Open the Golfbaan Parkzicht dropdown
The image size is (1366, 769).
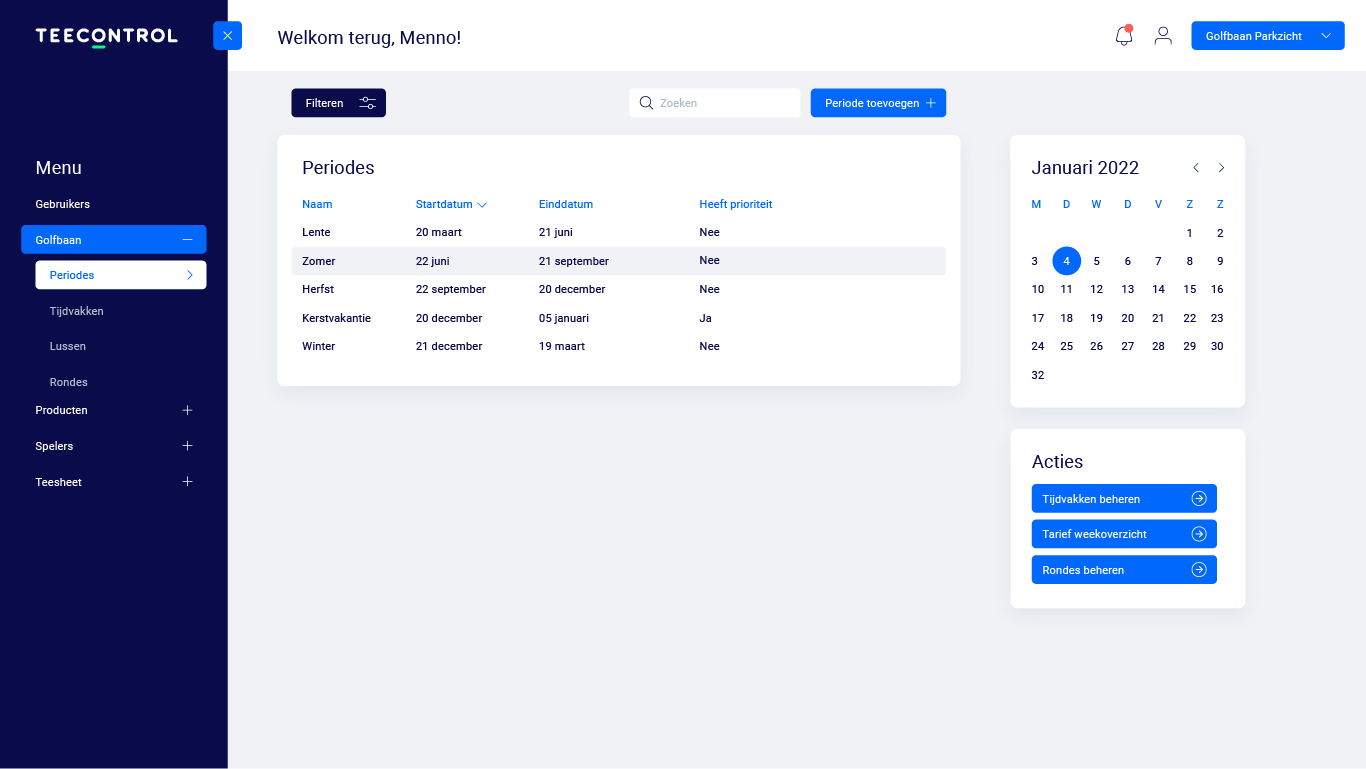click(1267, 36)
